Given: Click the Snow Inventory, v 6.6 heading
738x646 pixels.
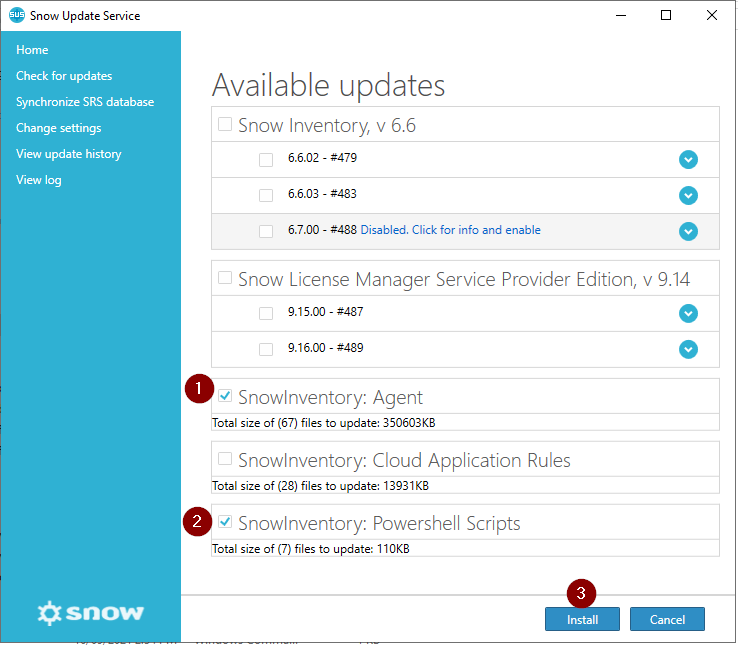Looking at the screenshot, I should (327, 126).
